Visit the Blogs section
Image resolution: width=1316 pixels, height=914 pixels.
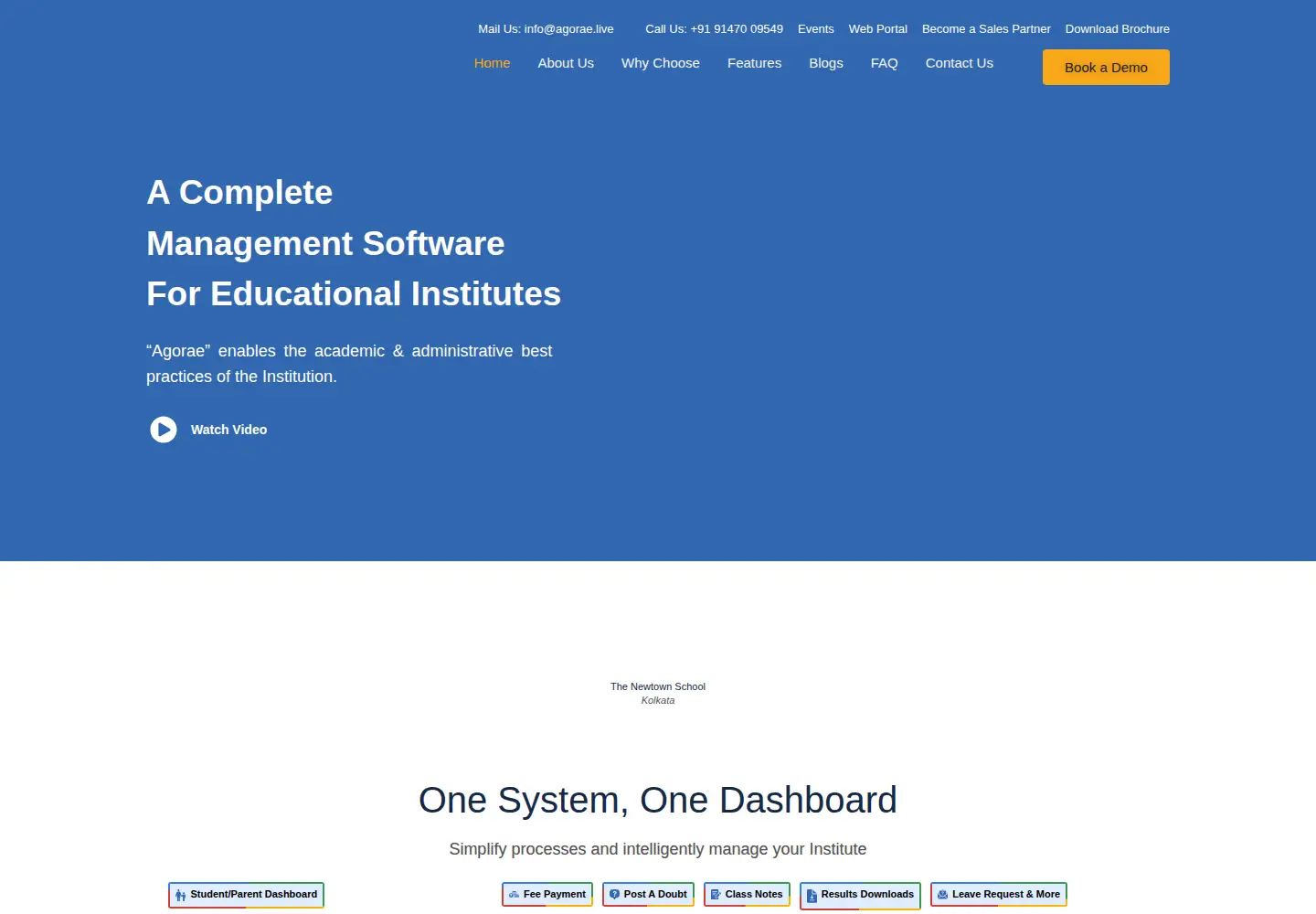(x=826, y=63)
